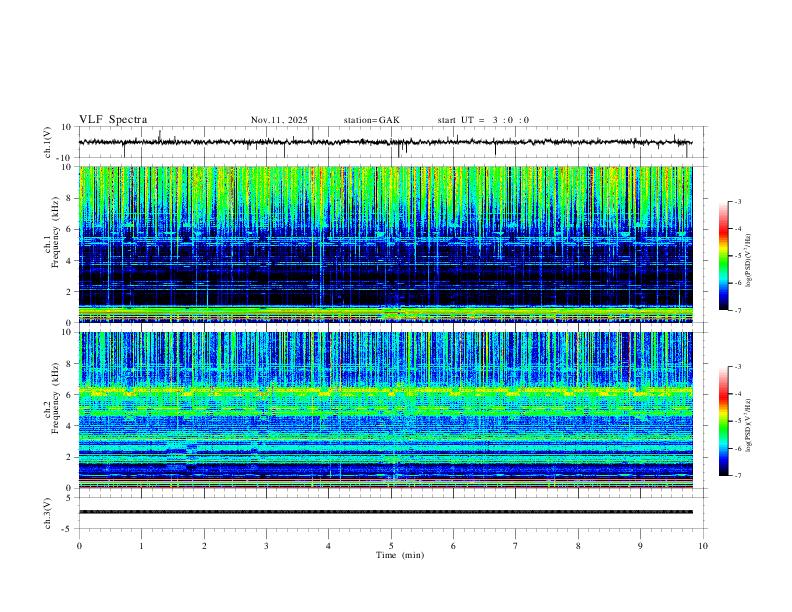Click the ch.1 black waveform trace

click(385, 142)
